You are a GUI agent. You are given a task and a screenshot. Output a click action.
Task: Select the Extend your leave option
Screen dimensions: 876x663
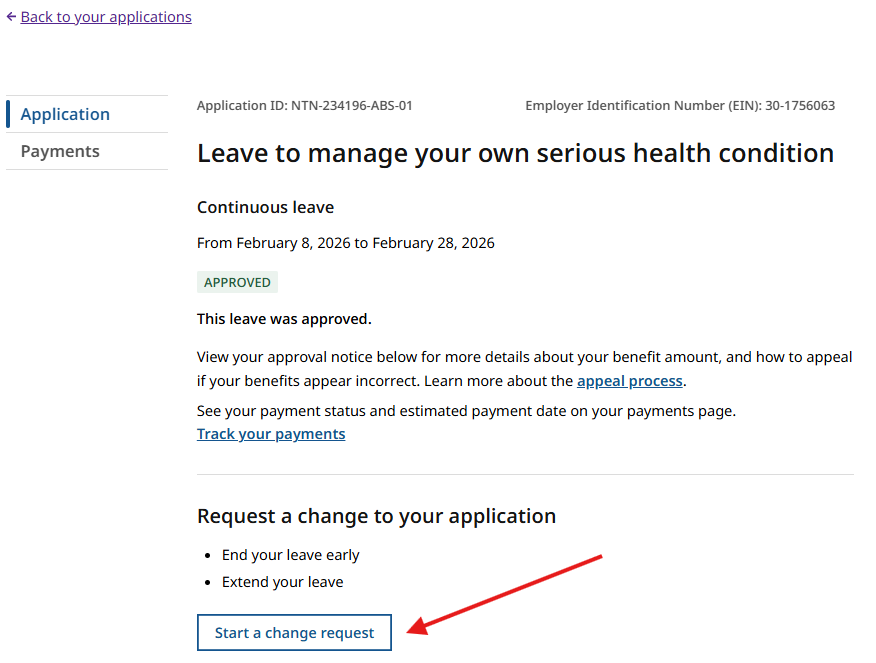tap(283, 581)
